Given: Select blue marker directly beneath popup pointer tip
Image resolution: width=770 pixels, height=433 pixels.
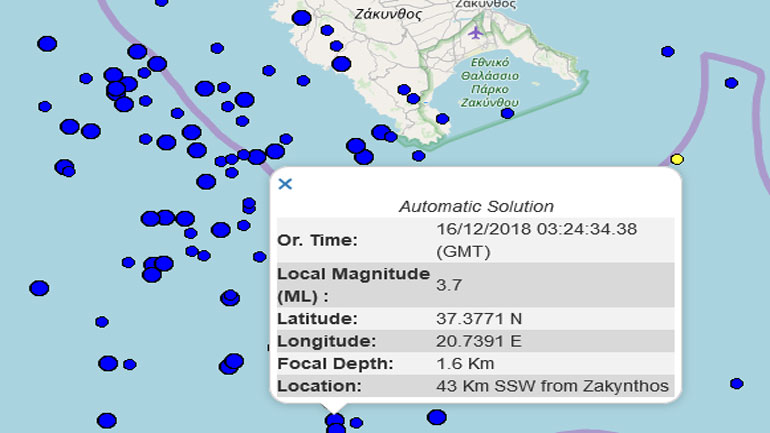Looking at the screenshot, I should click(335, 420).
